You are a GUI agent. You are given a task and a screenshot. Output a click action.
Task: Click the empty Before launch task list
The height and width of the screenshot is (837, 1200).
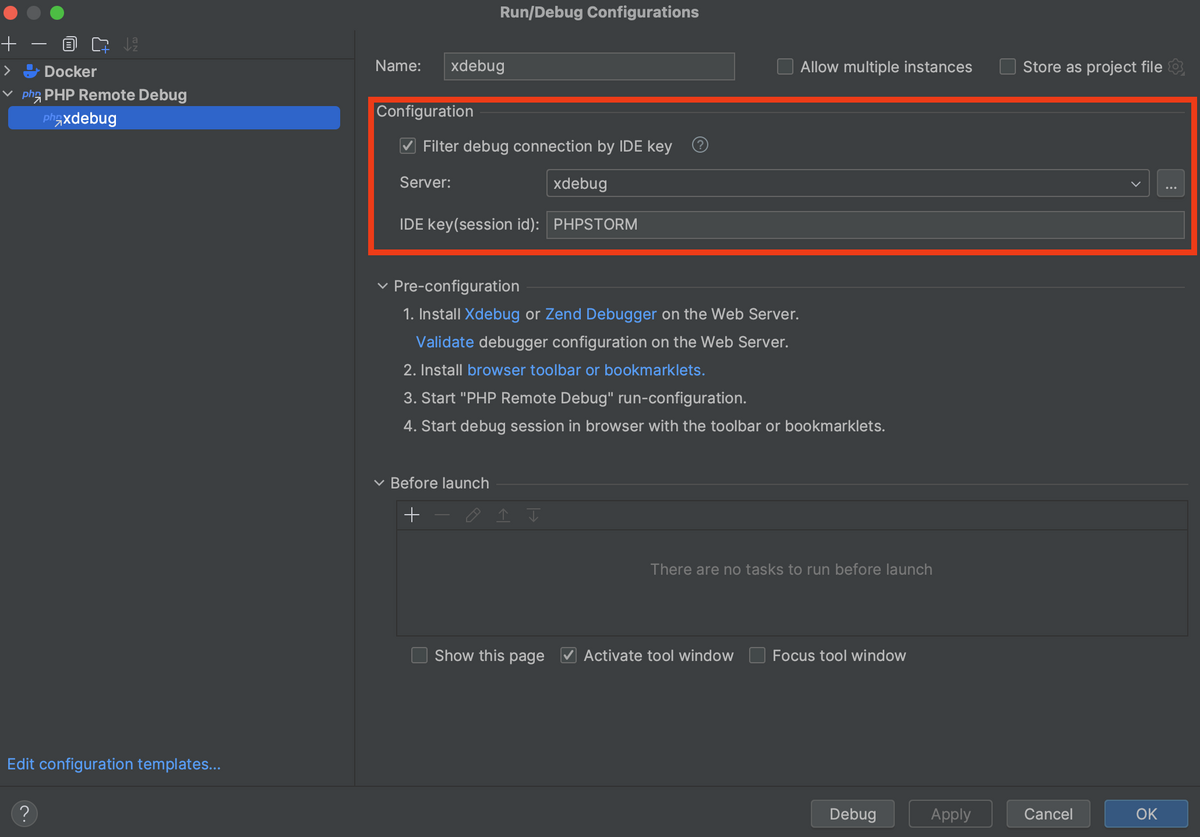791,583
